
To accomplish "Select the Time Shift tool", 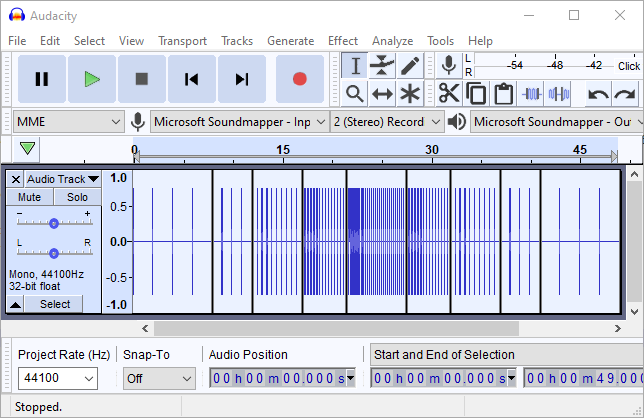I will pyautogui.click(x=382, y=94).
